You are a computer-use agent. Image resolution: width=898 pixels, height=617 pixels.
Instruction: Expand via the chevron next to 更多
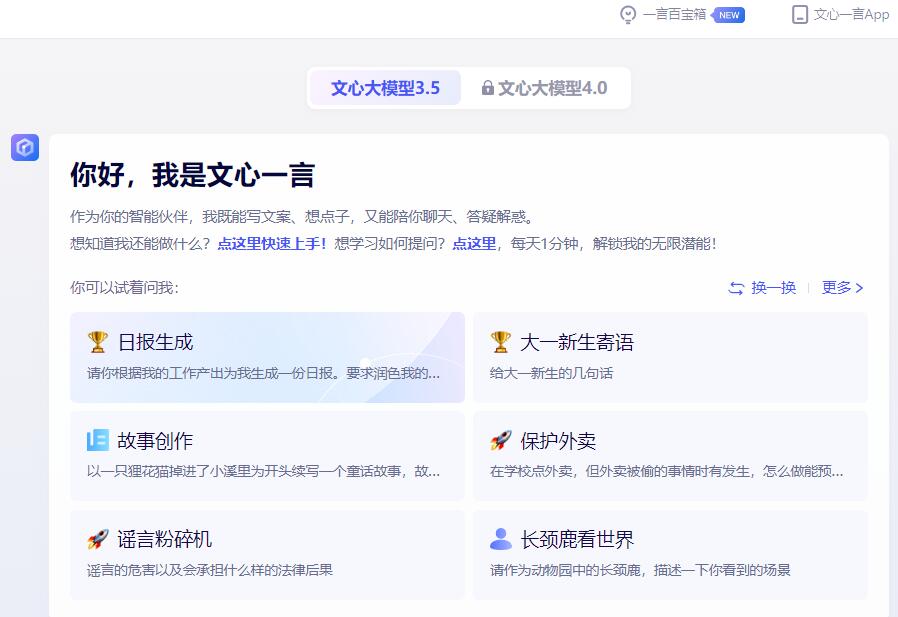click(x=859, y=288)
